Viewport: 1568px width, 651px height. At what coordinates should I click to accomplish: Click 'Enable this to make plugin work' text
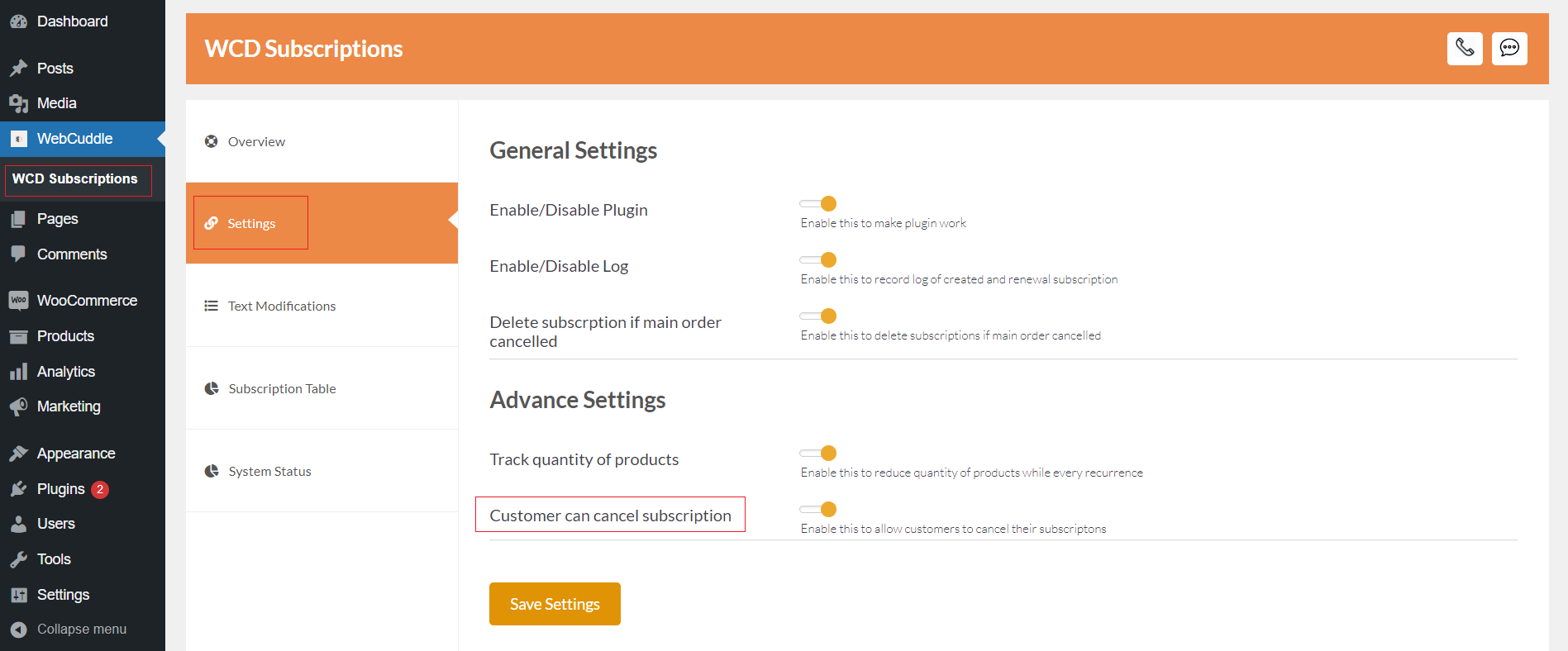point(884,223)
